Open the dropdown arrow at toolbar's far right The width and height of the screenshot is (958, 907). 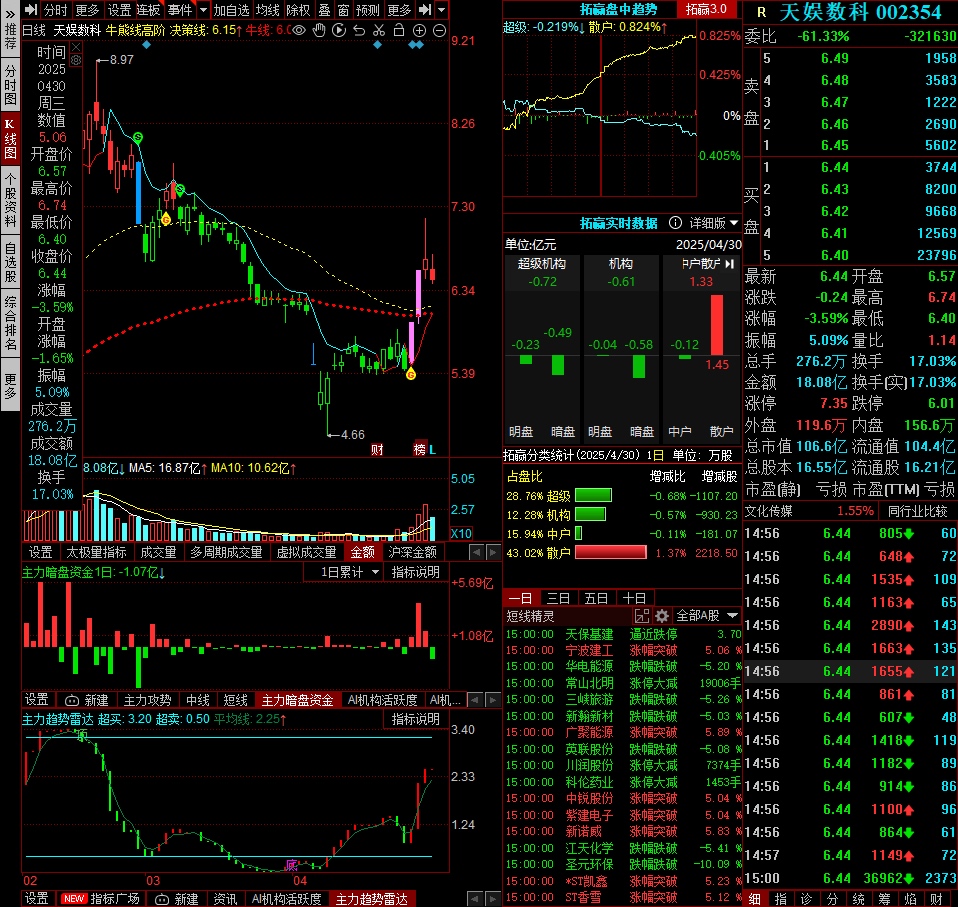pyautogui.click(x=442, y=10)
